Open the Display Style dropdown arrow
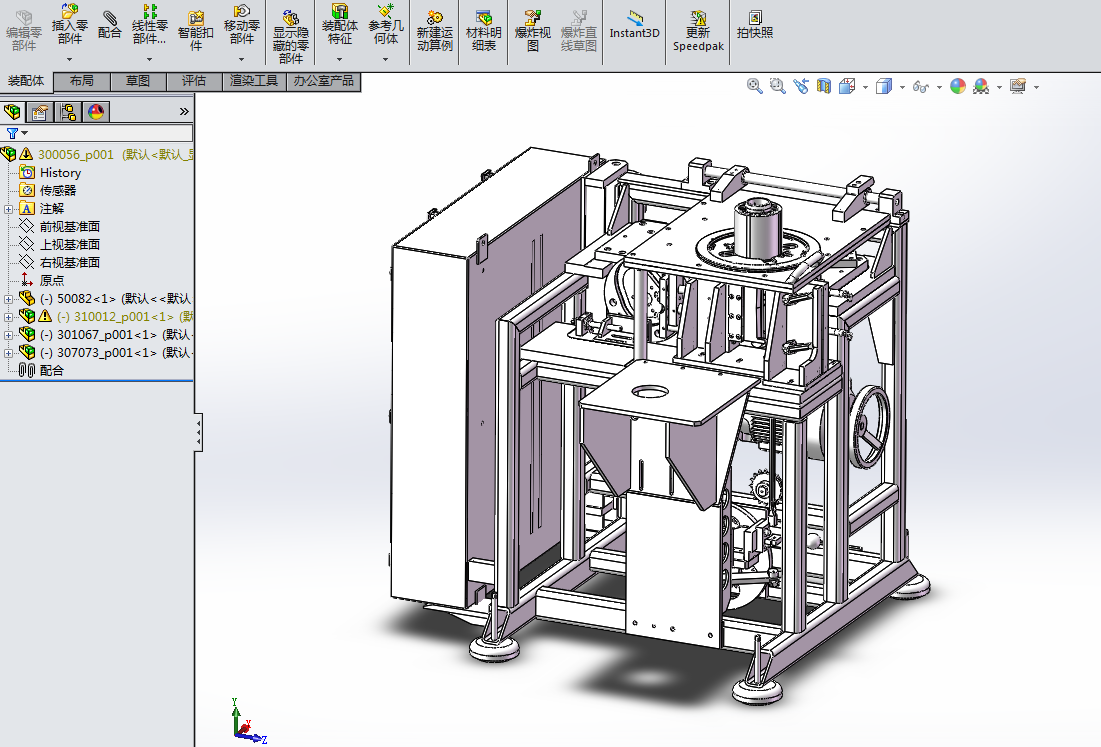 click(902, 88)
